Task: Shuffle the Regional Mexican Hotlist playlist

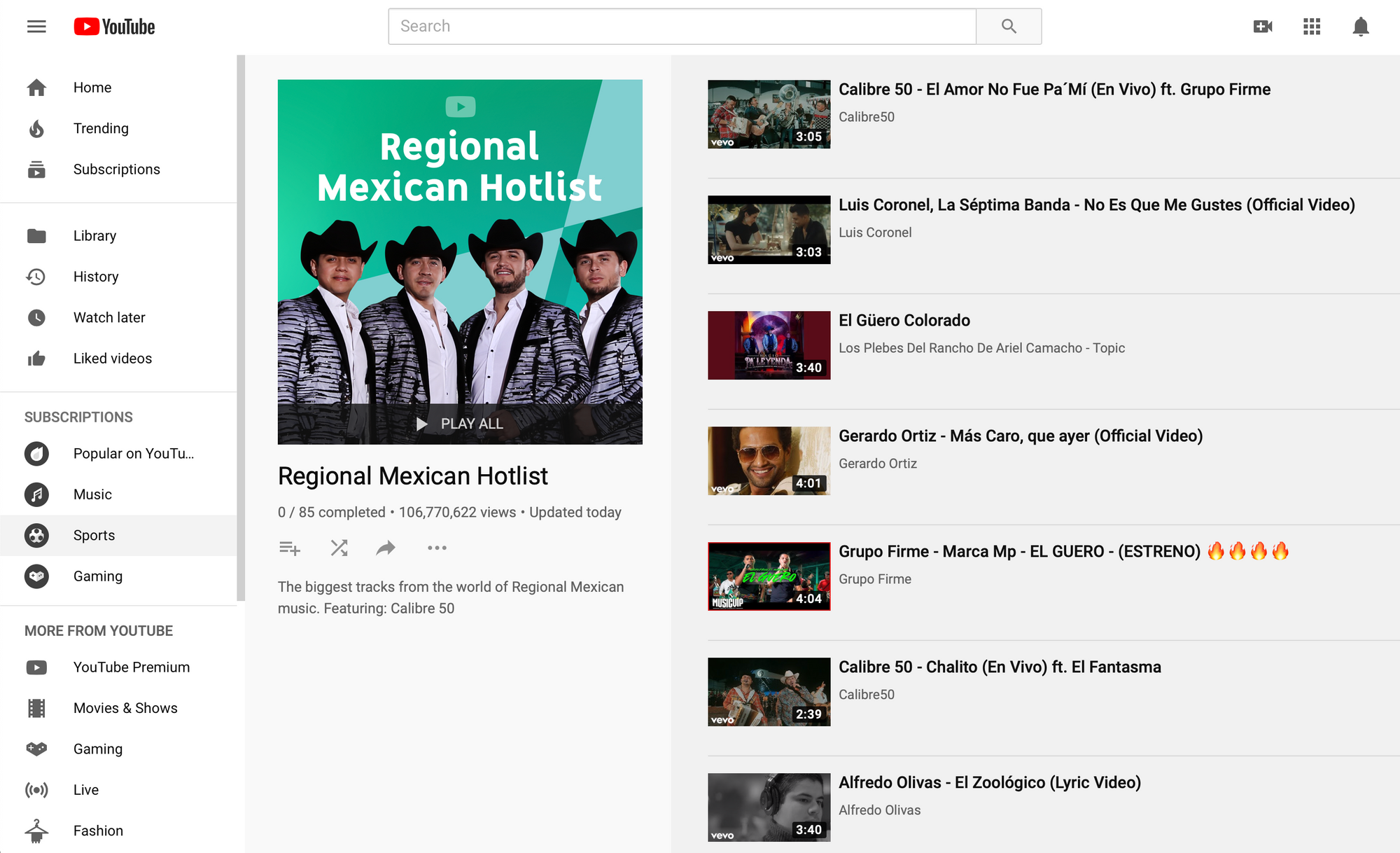Action: click(x=339, y=548)
